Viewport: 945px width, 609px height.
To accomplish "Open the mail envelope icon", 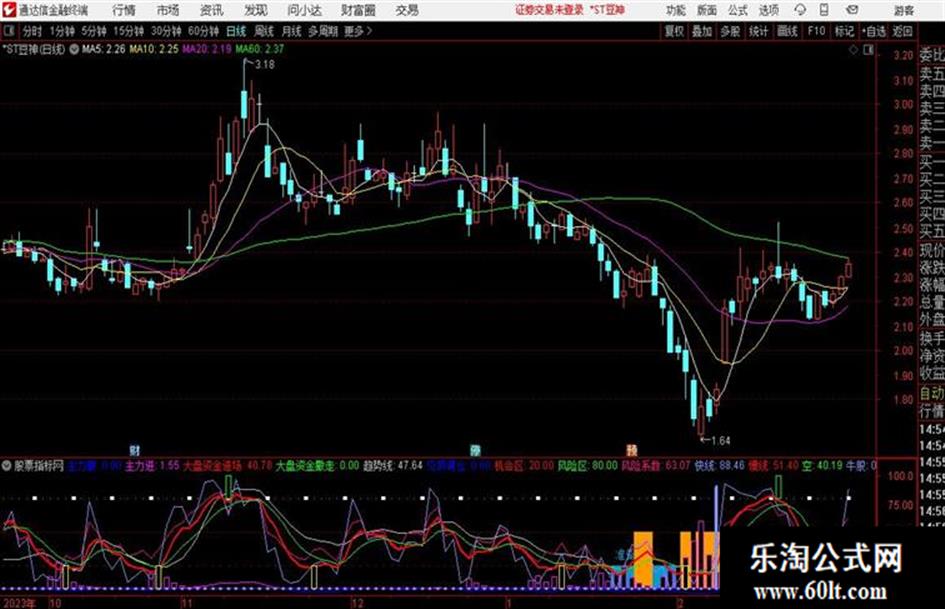I will (x=852, y=10).
